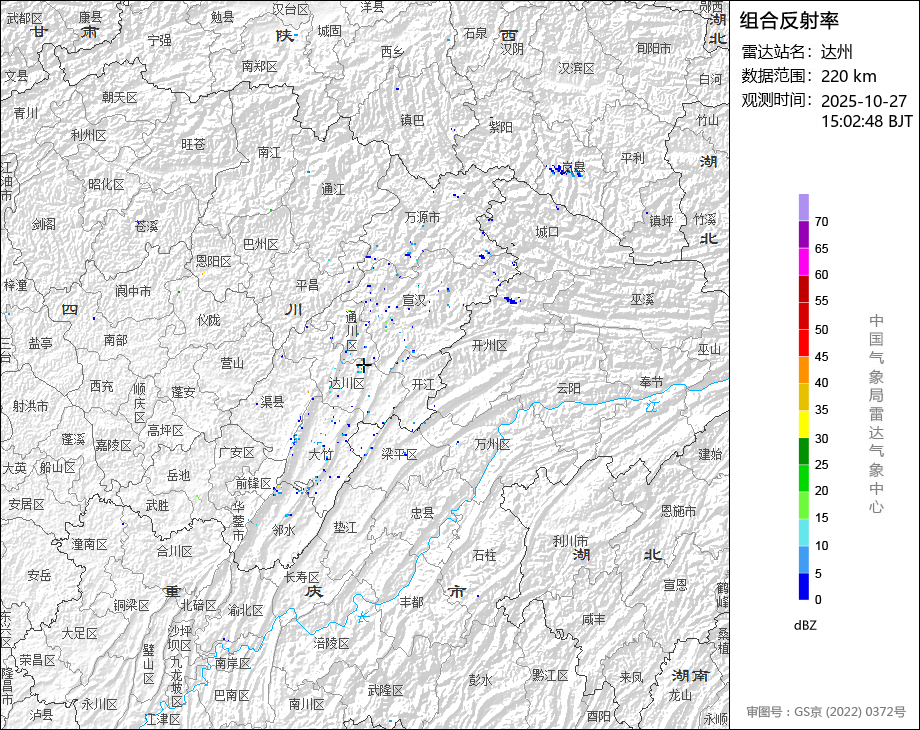Click the 黔江区 map label
The height and width of the screenshot is (730, 920).
pos(550,675)
